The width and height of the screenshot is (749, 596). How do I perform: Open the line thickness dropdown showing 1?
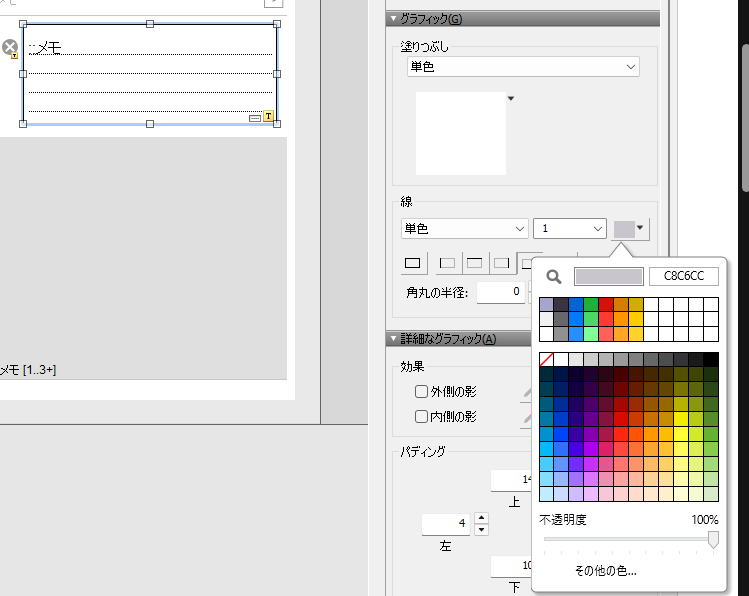(569, 229)
